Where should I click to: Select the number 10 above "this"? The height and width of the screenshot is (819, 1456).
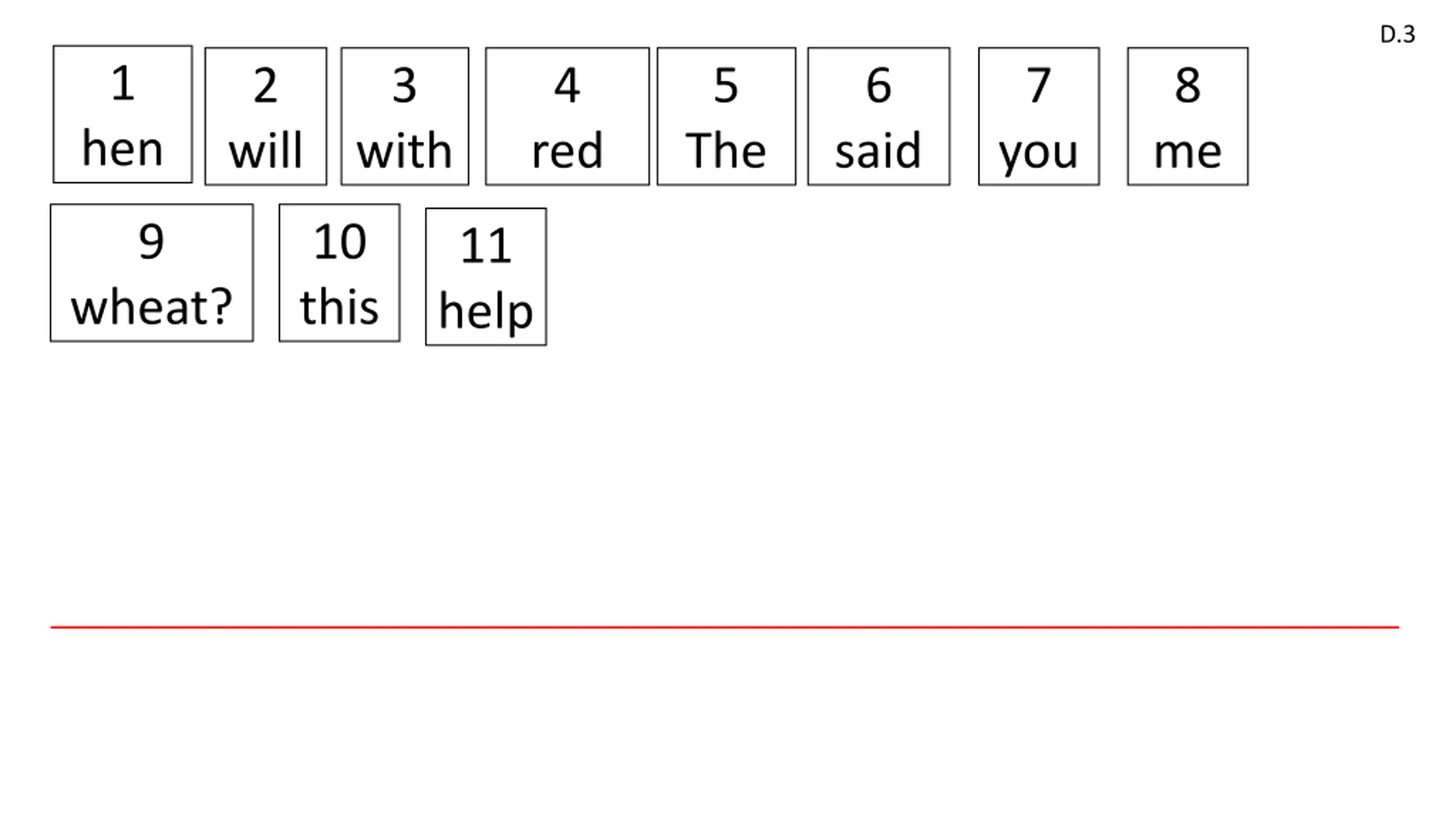coord(340,242)
